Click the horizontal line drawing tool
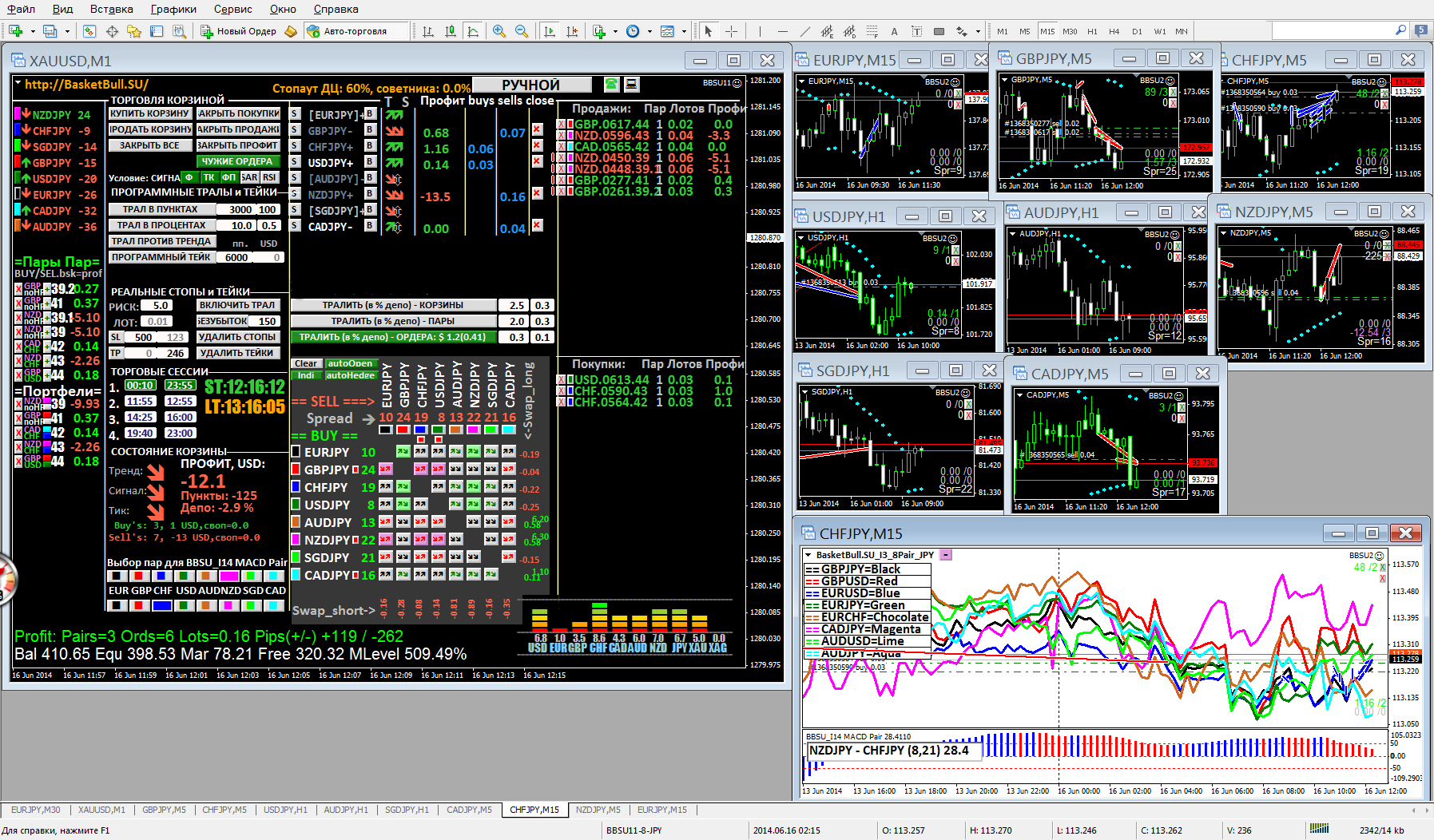 click(782, 31)
